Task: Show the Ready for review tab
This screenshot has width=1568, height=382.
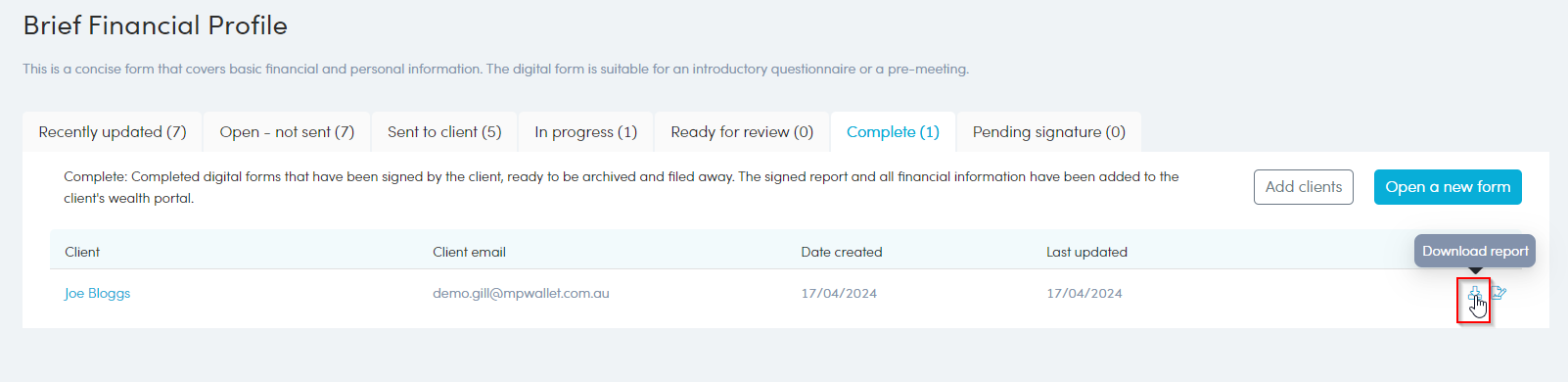Action: 742,132
